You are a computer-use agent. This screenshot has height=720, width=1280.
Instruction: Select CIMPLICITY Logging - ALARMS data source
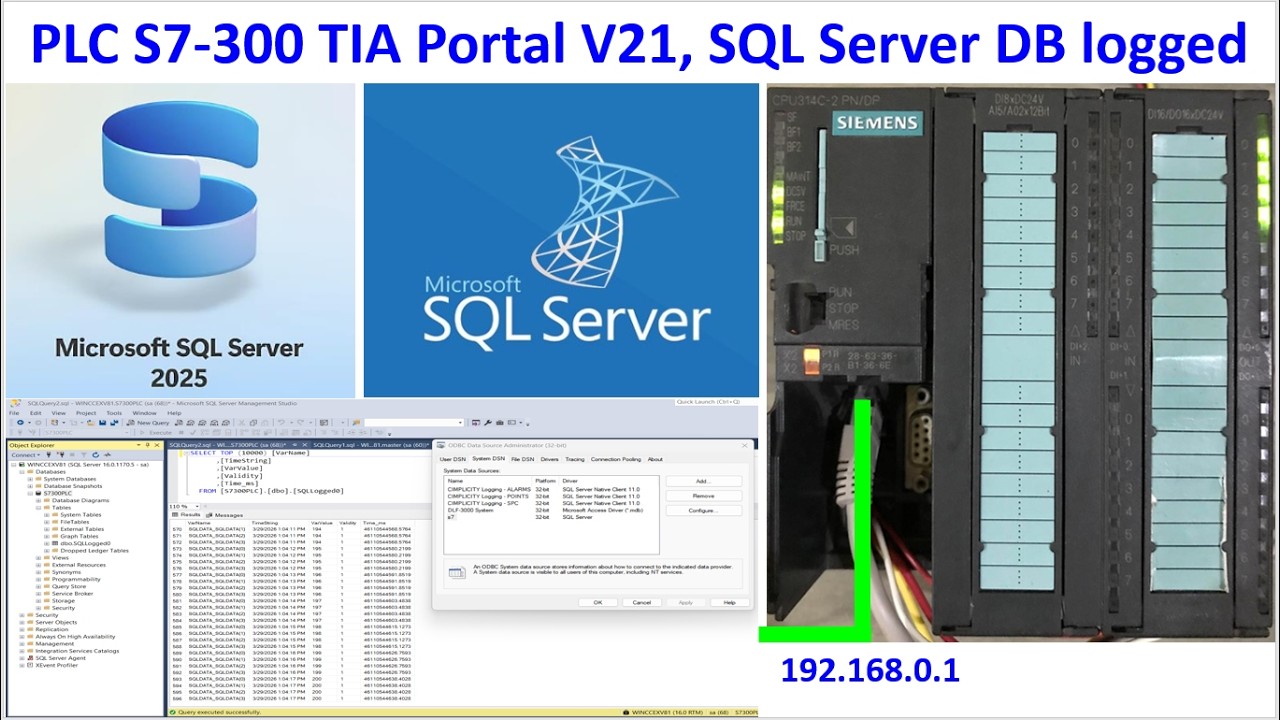point(551,489)
